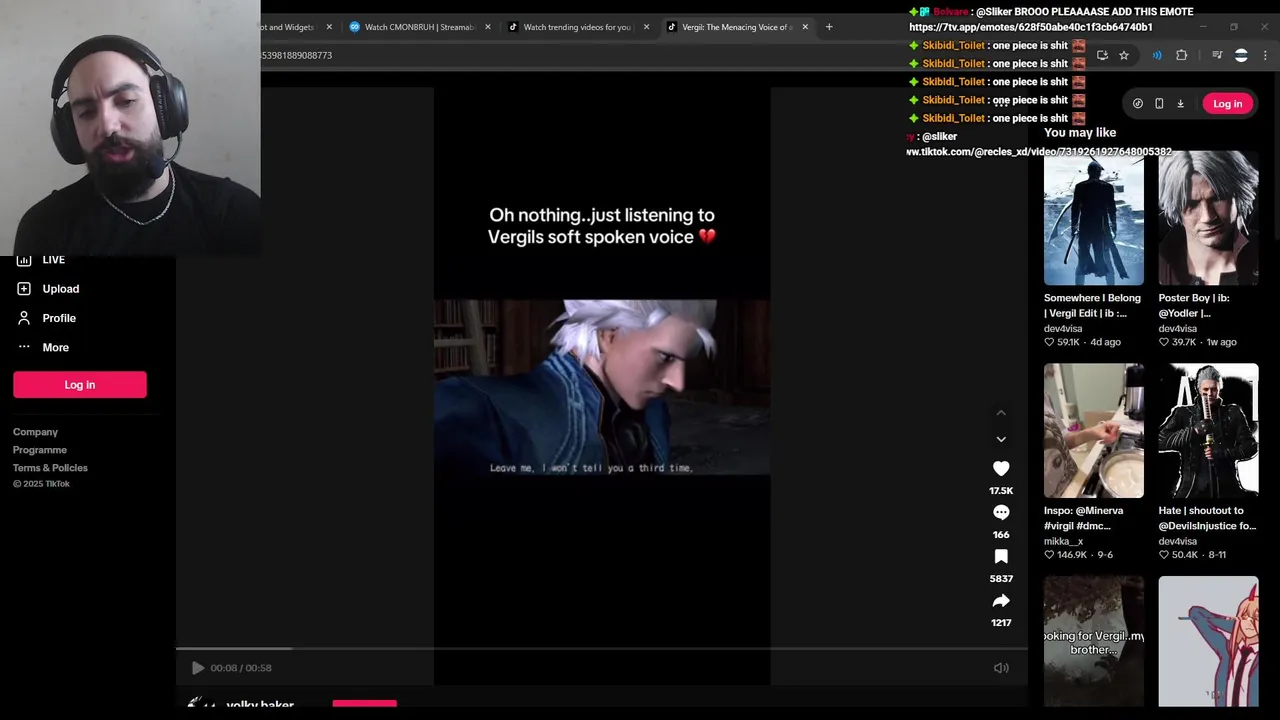Click the install app icon in address bar
The image size is (1280, 720).
(1102, 55)
